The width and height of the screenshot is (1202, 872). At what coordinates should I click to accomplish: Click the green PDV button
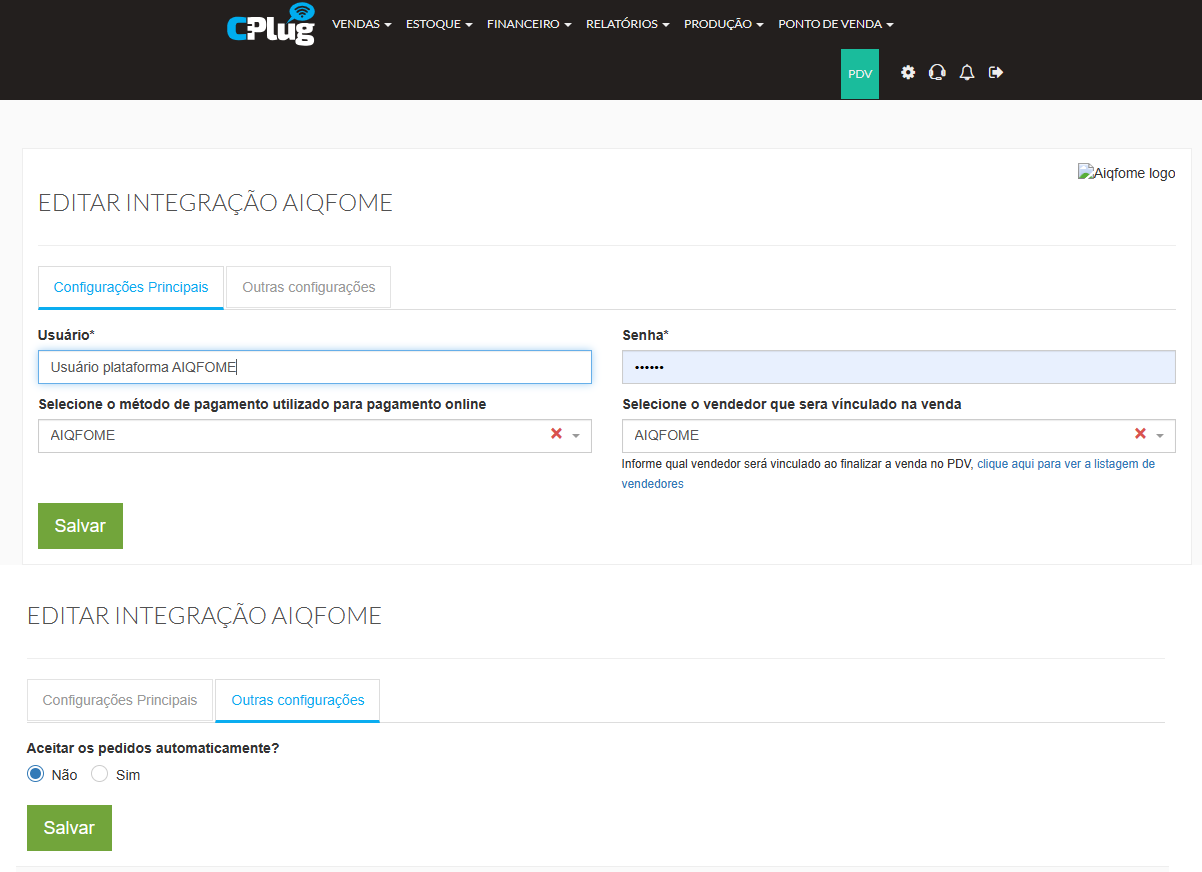860,74
